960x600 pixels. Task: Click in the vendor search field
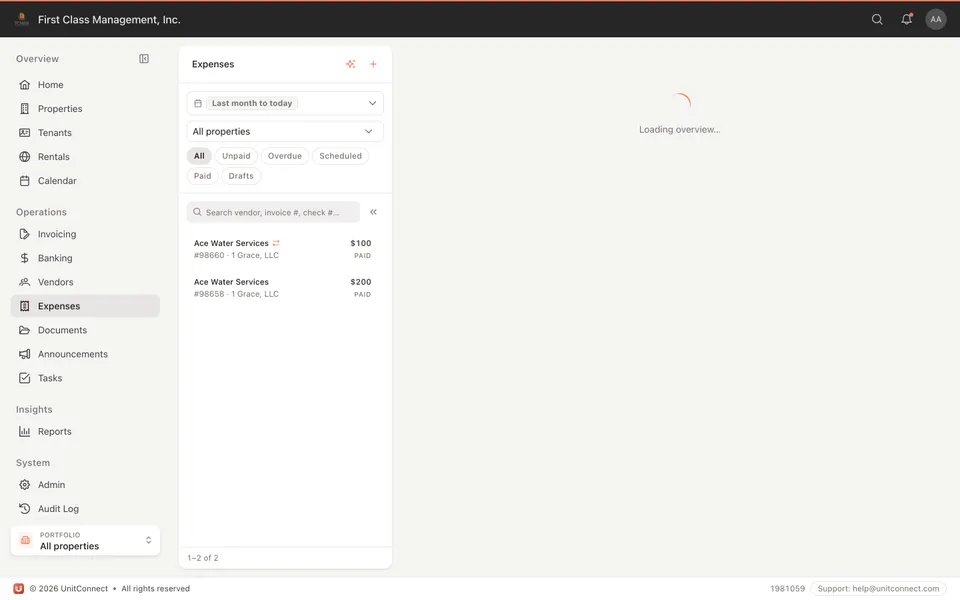(x=273, y=212)
